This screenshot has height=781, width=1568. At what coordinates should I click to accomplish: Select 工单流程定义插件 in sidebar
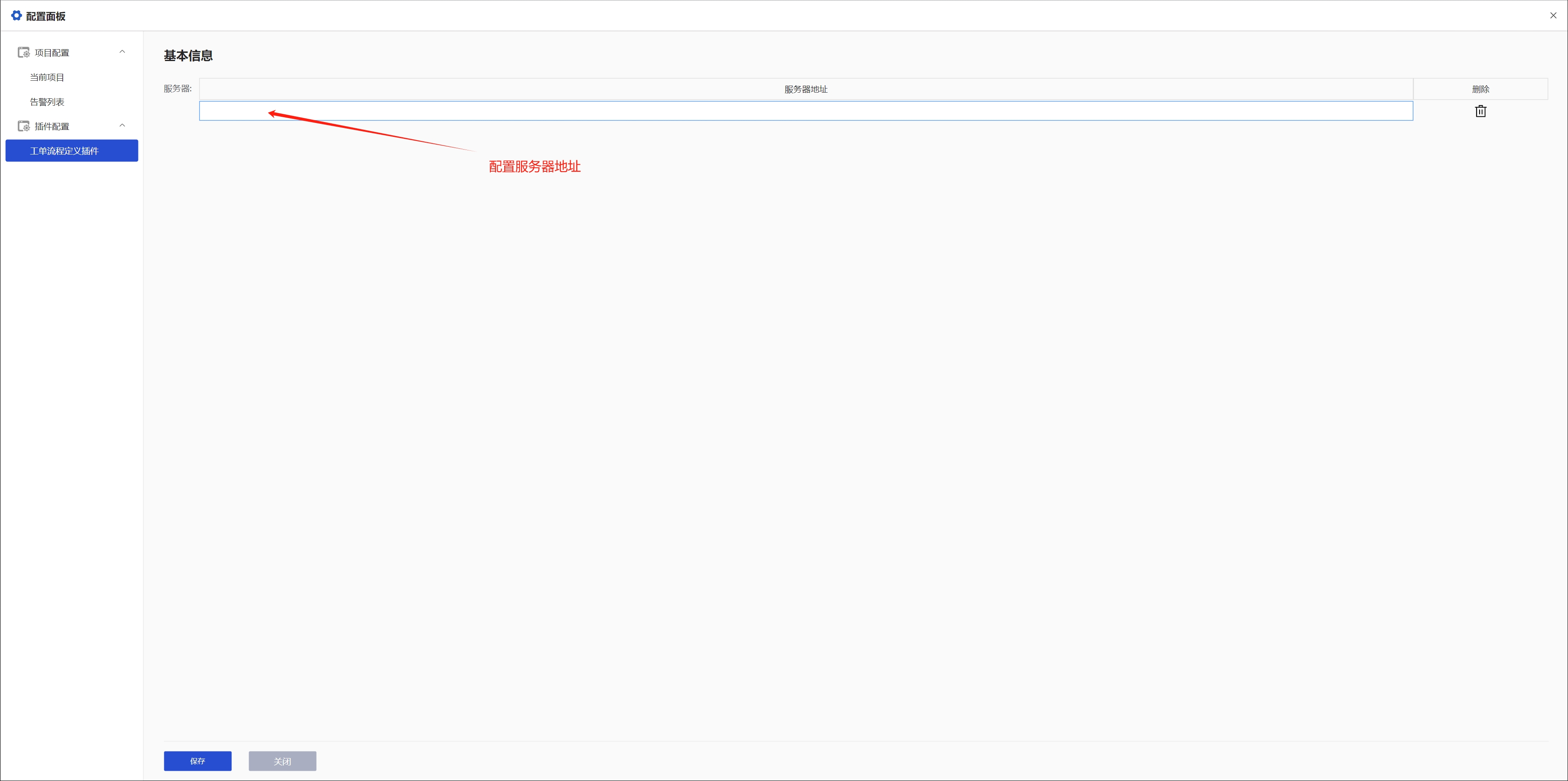[x=72, y=150]
